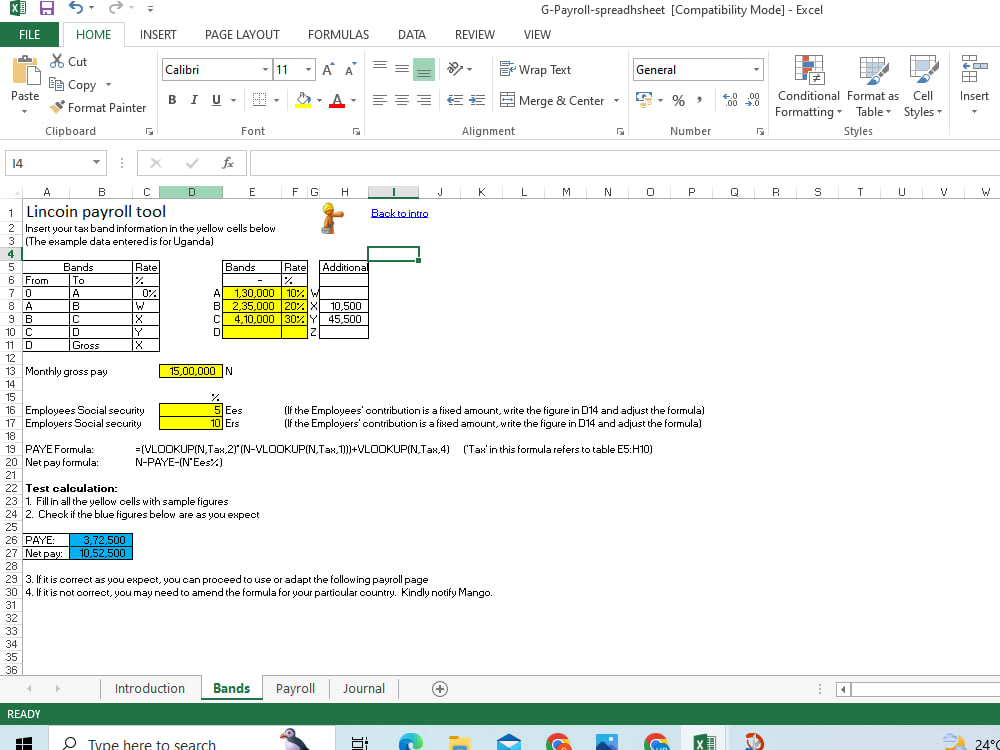This screenshot has width=1000, height=750.
Task: Click Windows Start button
Action: 23,742
